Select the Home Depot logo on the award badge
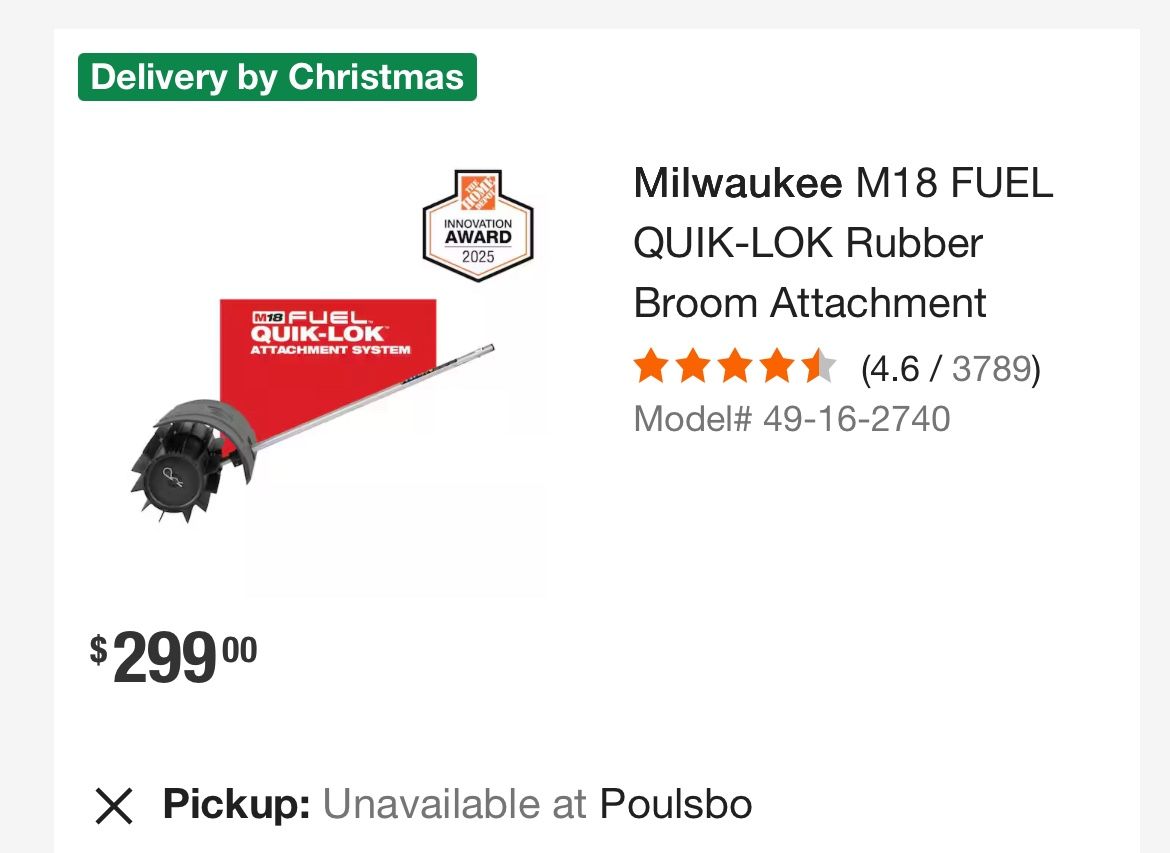This screenshot has height=853, width=1170. click(477, 193)
